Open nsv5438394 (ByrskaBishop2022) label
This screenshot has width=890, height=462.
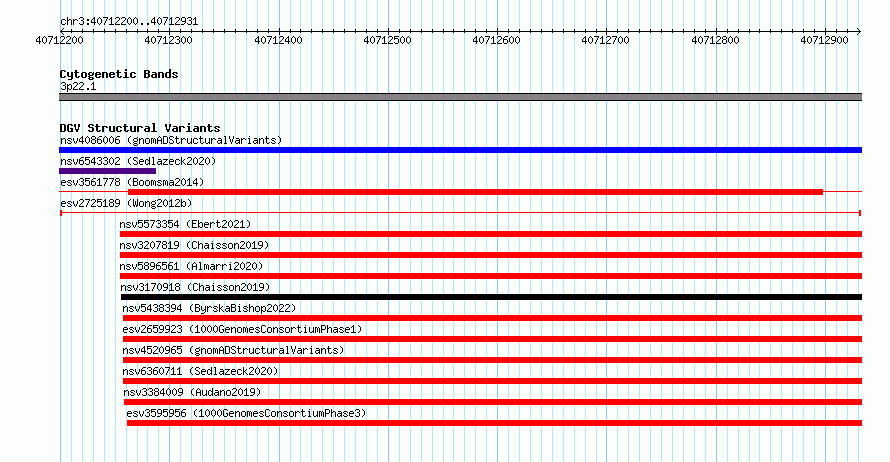coord(209,308)
